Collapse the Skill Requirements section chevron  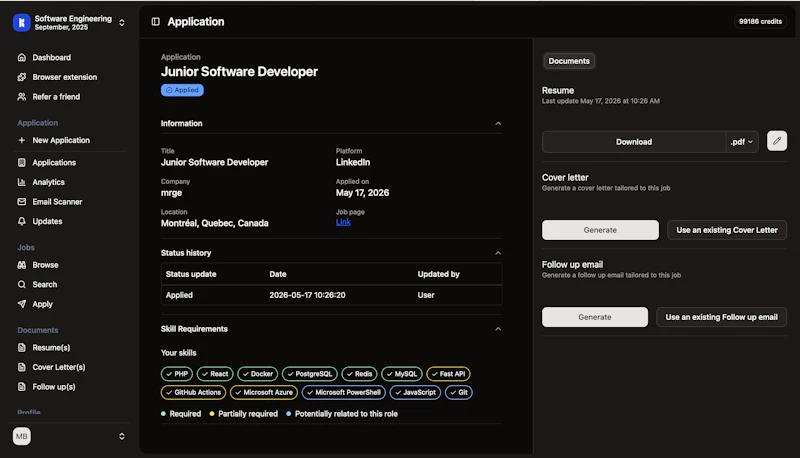(x=498, y=329)
